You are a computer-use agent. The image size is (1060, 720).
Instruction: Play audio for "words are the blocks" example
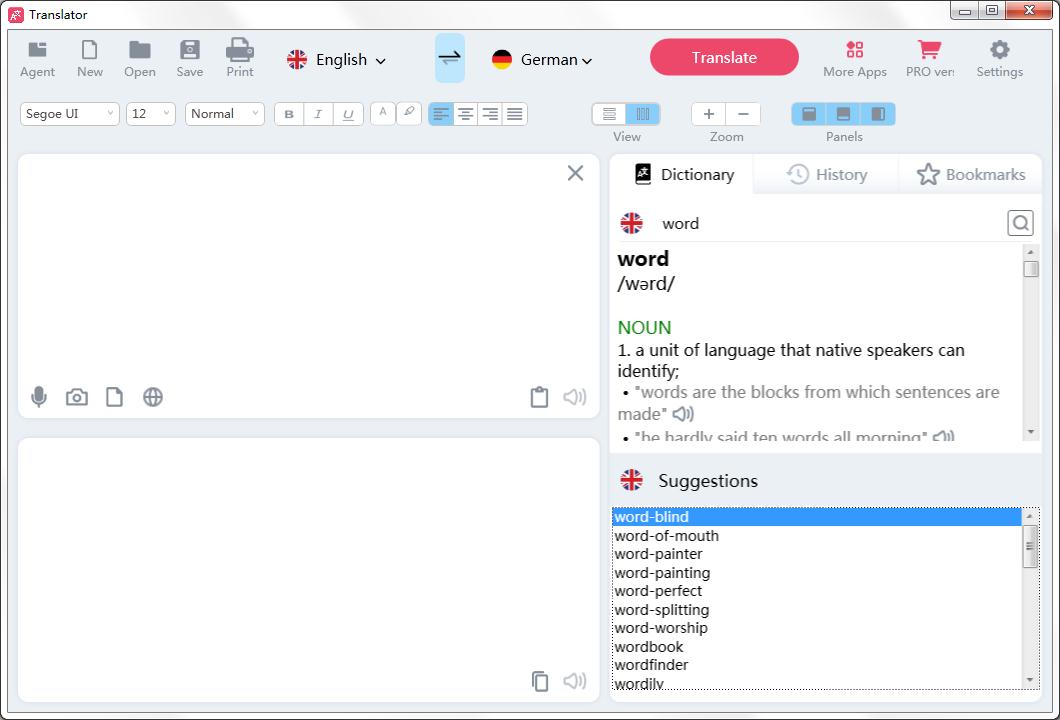coord(683,414)
